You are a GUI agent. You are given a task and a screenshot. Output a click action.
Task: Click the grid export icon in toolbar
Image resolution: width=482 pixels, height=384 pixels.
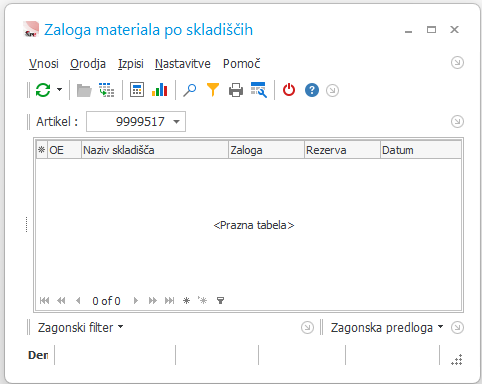pyautogui.click(x=107, y=90)
